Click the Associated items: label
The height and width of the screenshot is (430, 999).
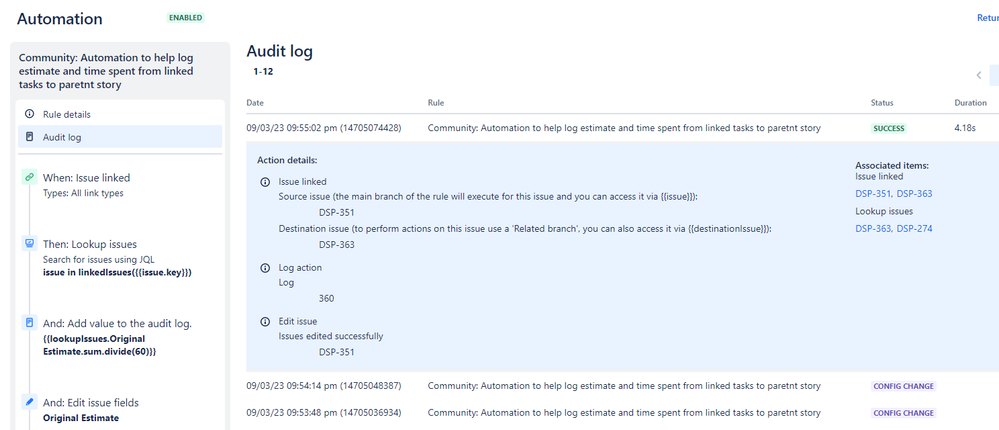pyautogui.click(x=892, y=166)
